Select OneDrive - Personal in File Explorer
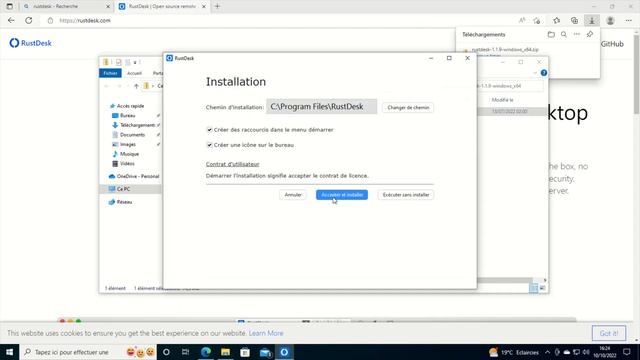The height and width of the screenshot is (360, 640). coord(138,176)
